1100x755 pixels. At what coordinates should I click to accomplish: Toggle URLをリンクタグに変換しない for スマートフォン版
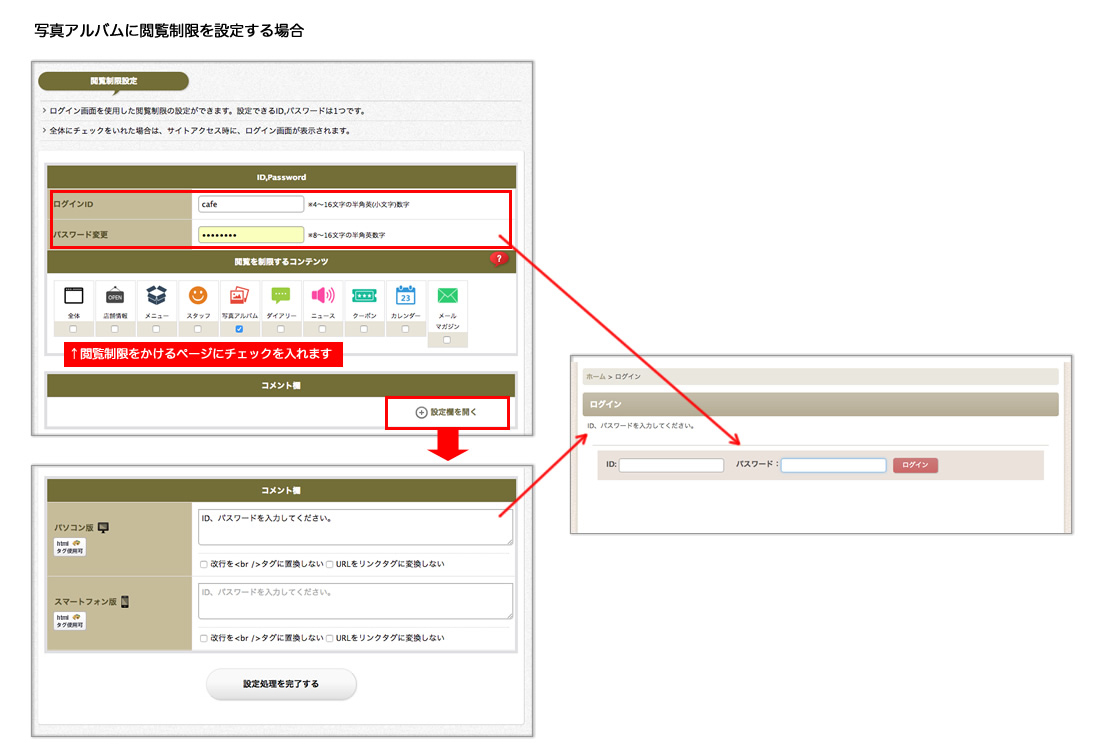coord(330,639)
